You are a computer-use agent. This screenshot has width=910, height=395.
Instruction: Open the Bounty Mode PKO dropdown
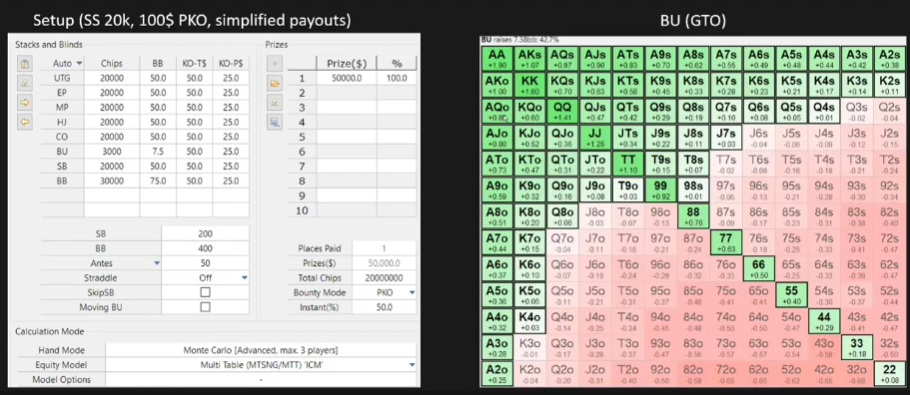tap(412, 292)
